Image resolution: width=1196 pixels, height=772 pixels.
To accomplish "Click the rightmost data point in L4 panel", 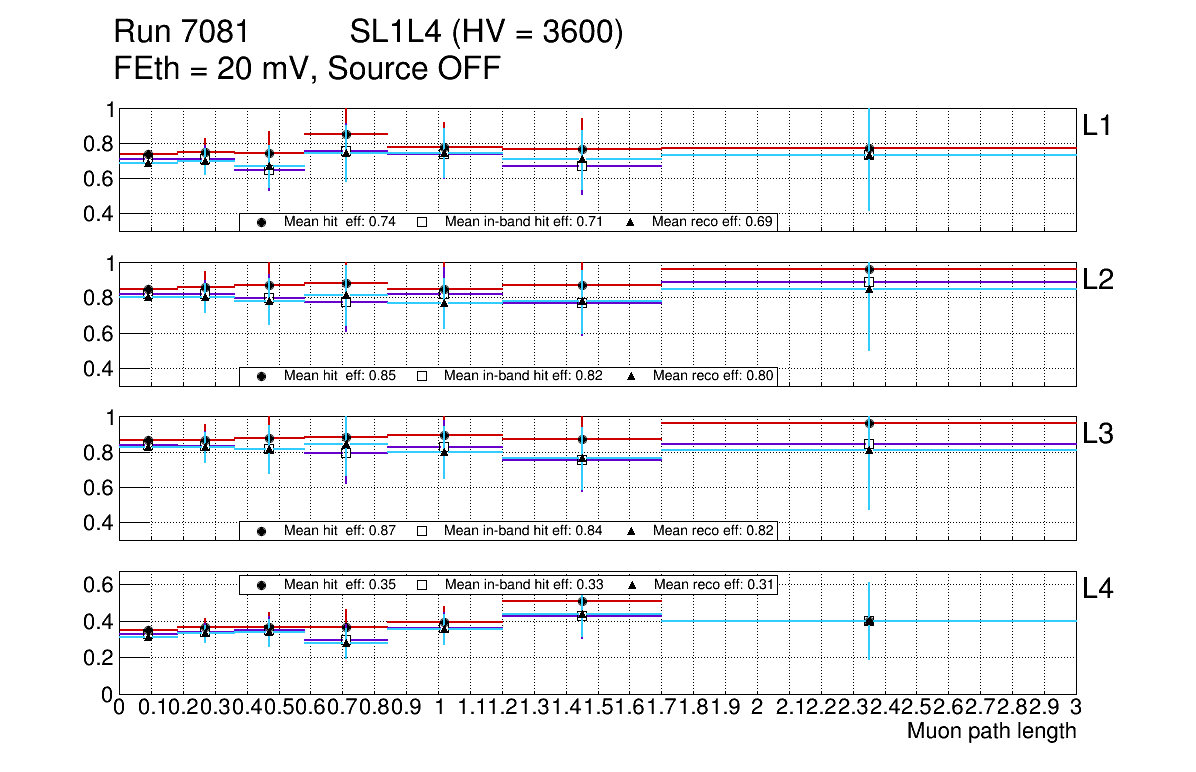I will tap(869, 621).
